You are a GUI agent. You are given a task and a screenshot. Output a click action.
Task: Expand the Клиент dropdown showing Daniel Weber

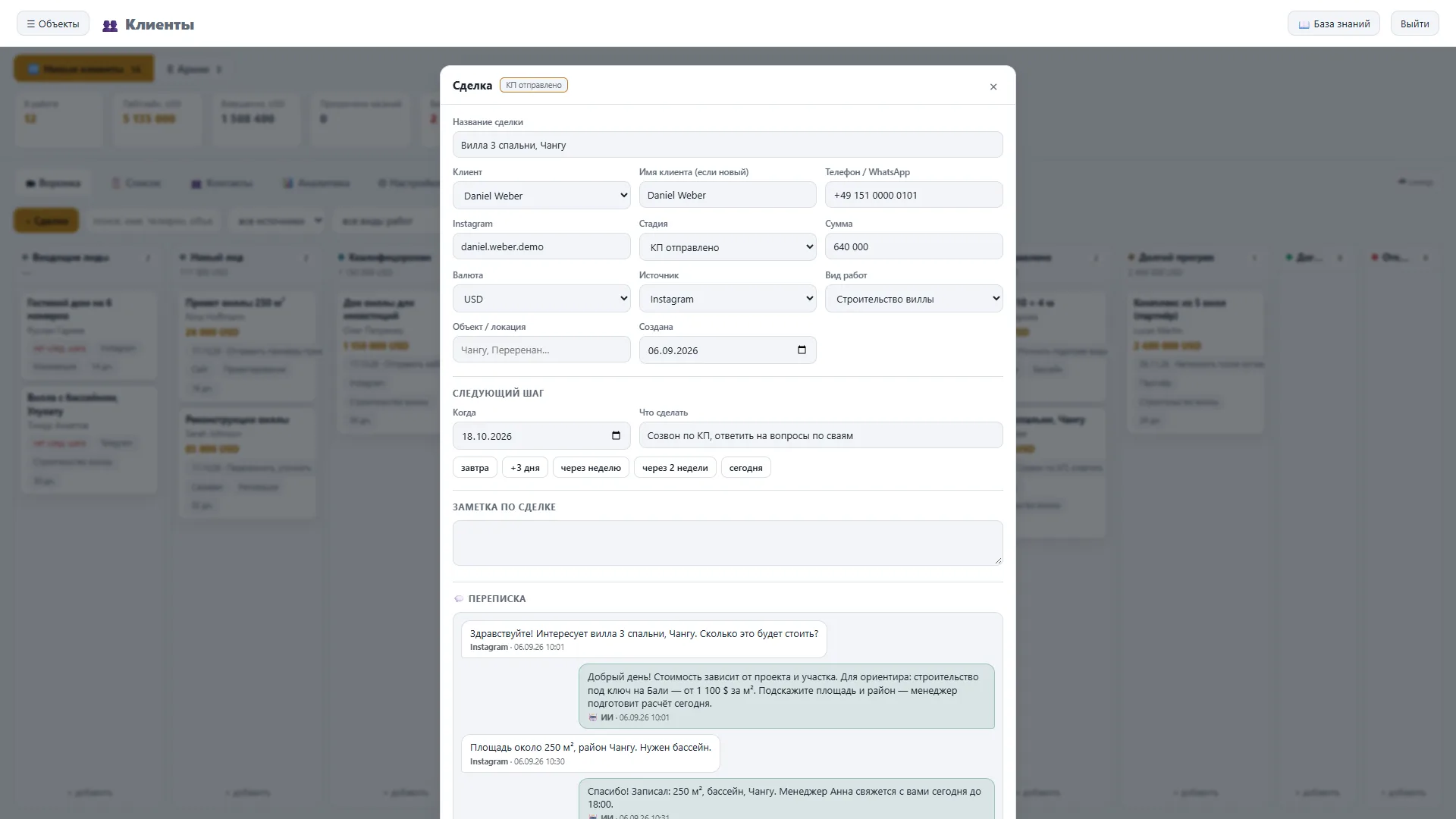(541, 196)
